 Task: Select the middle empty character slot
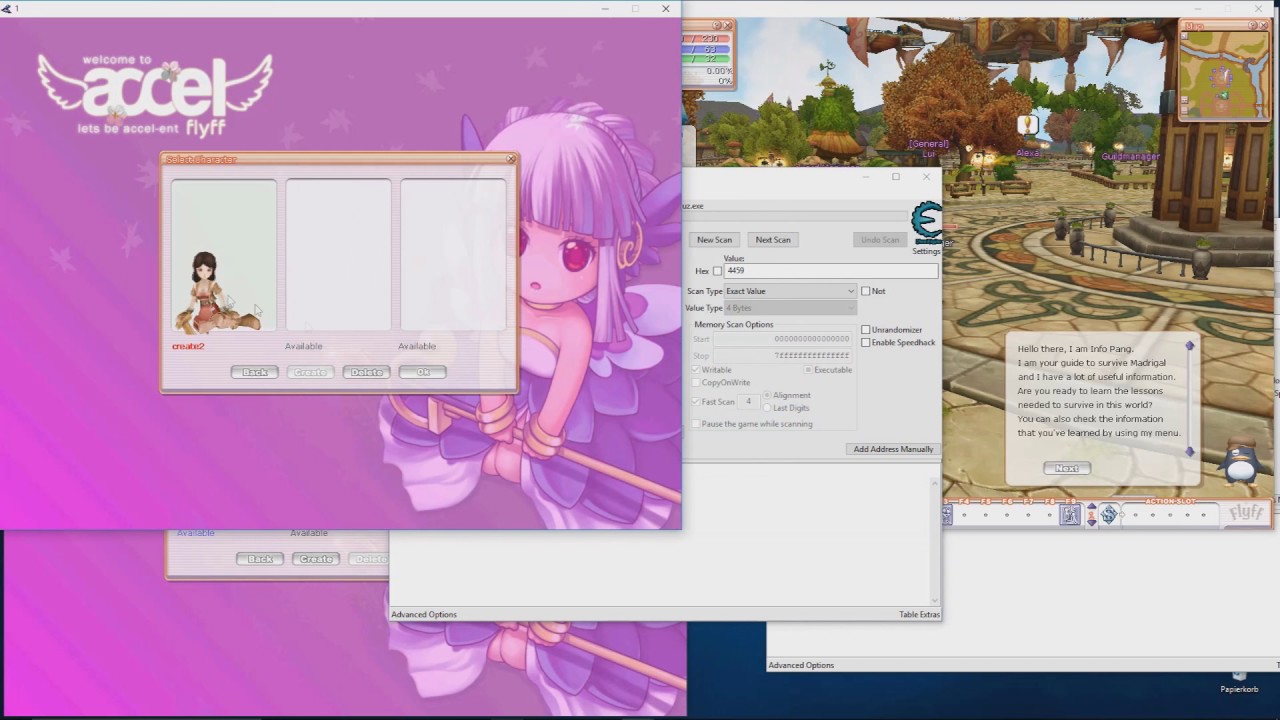pyautogui.click(x=338, y=255)
